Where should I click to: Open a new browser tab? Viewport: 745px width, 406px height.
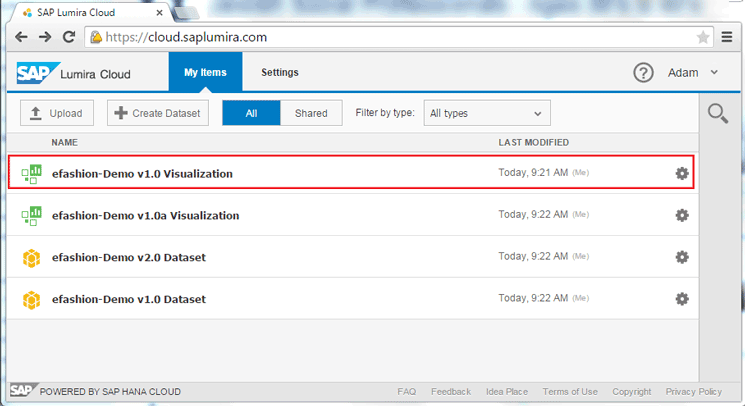click(186, 14)
